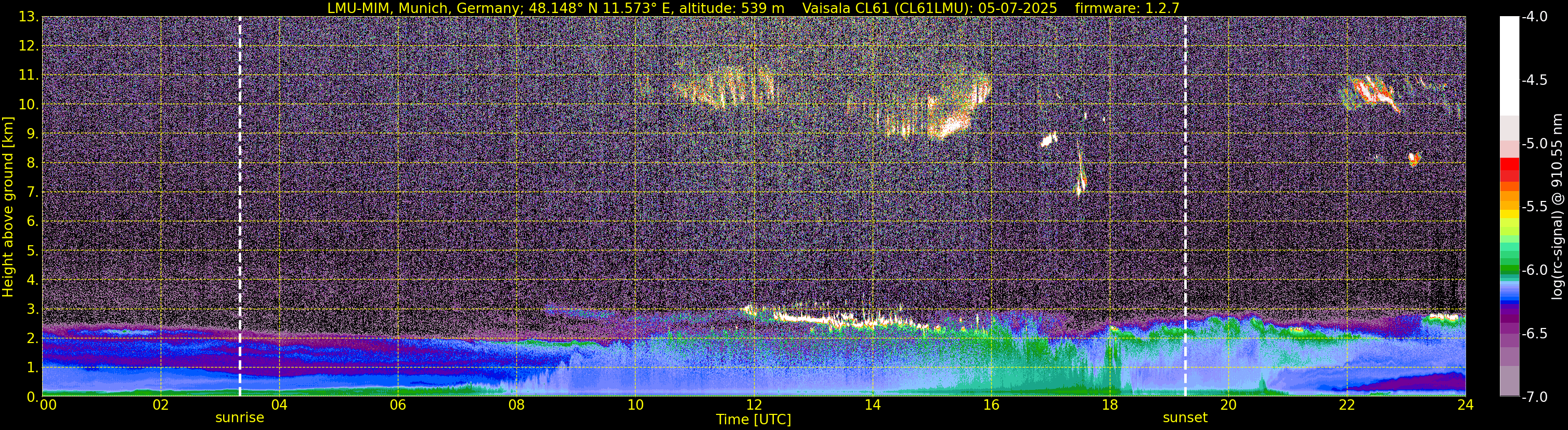Click time axis tick '16'
The width and height of the screenshot is (1568, 430).
991,404
